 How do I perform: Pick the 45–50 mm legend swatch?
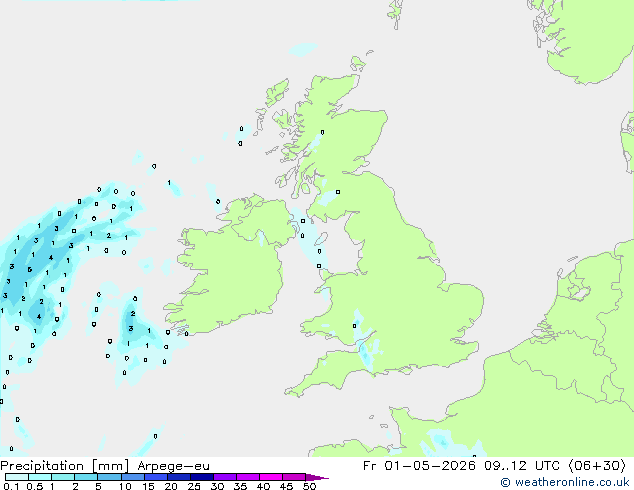pyautogui.click(x=294, y=477)
